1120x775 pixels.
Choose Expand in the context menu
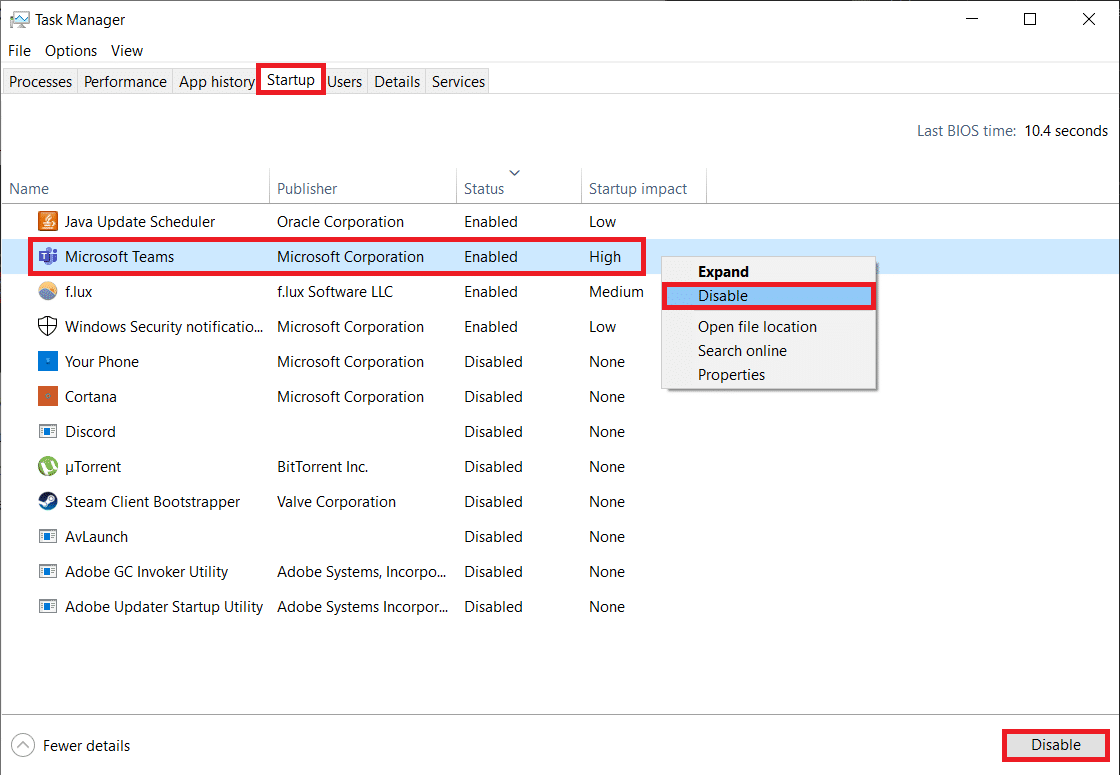point(723,272)
